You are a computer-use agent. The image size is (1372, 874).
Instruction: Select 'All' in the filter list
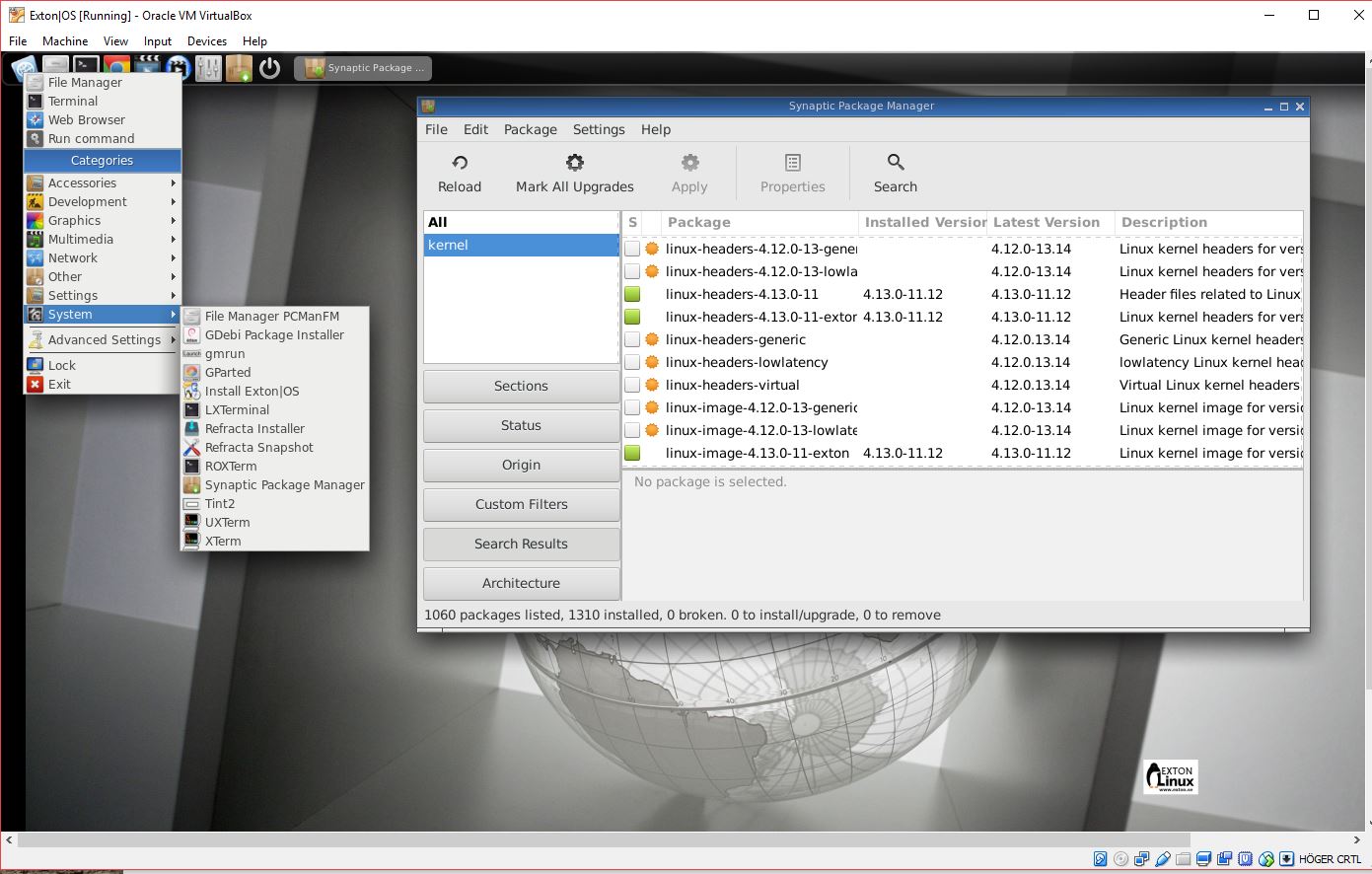point(521,222)
